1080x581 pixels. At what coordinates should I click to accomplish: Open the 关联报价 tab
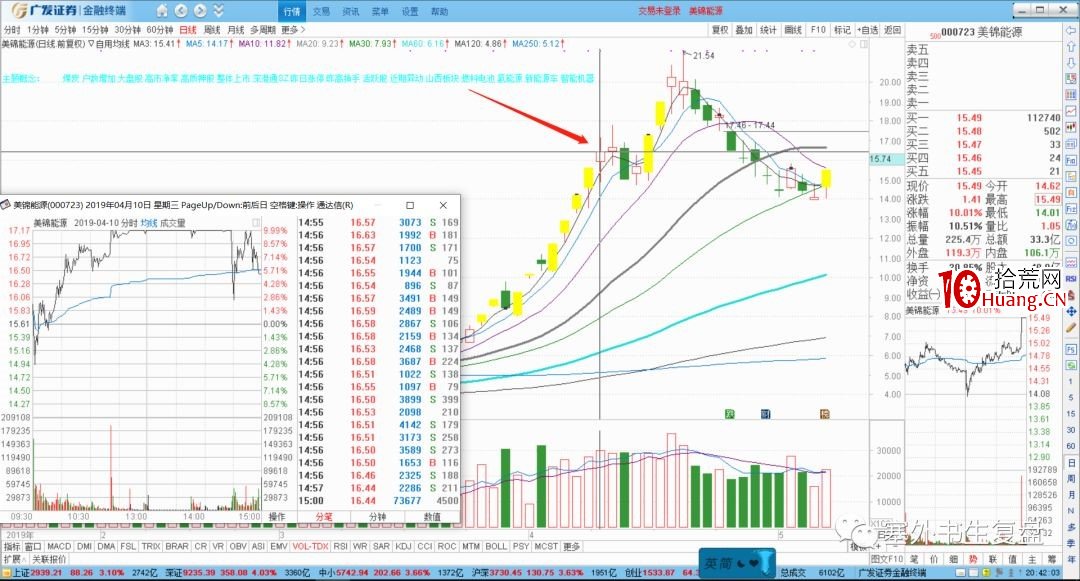49,559
